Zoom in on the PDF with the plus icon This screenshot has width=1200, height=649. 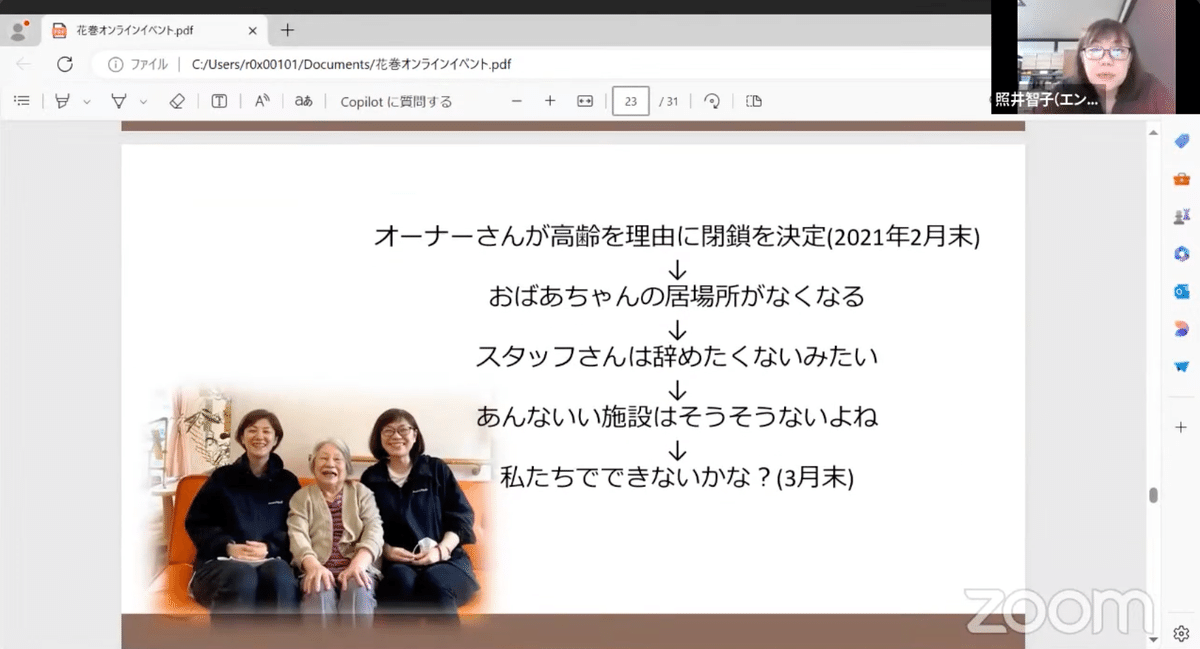[551, 101]
